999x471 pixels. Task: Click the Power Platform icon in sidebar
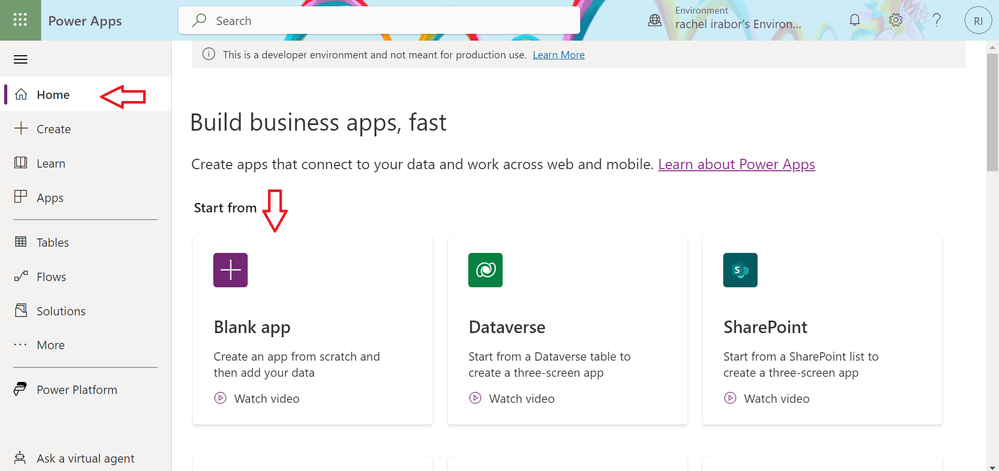(21, 389)
